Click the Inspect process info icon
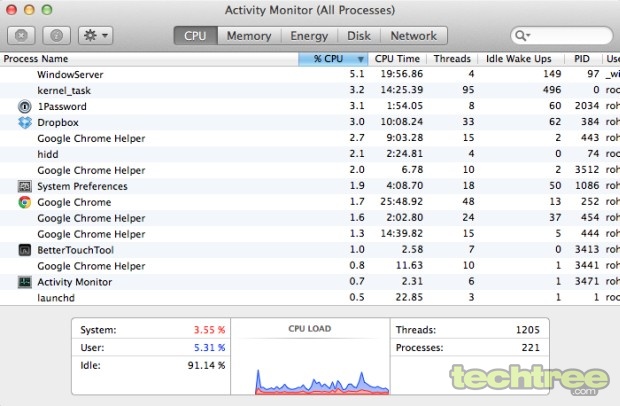 pos(57,36)
